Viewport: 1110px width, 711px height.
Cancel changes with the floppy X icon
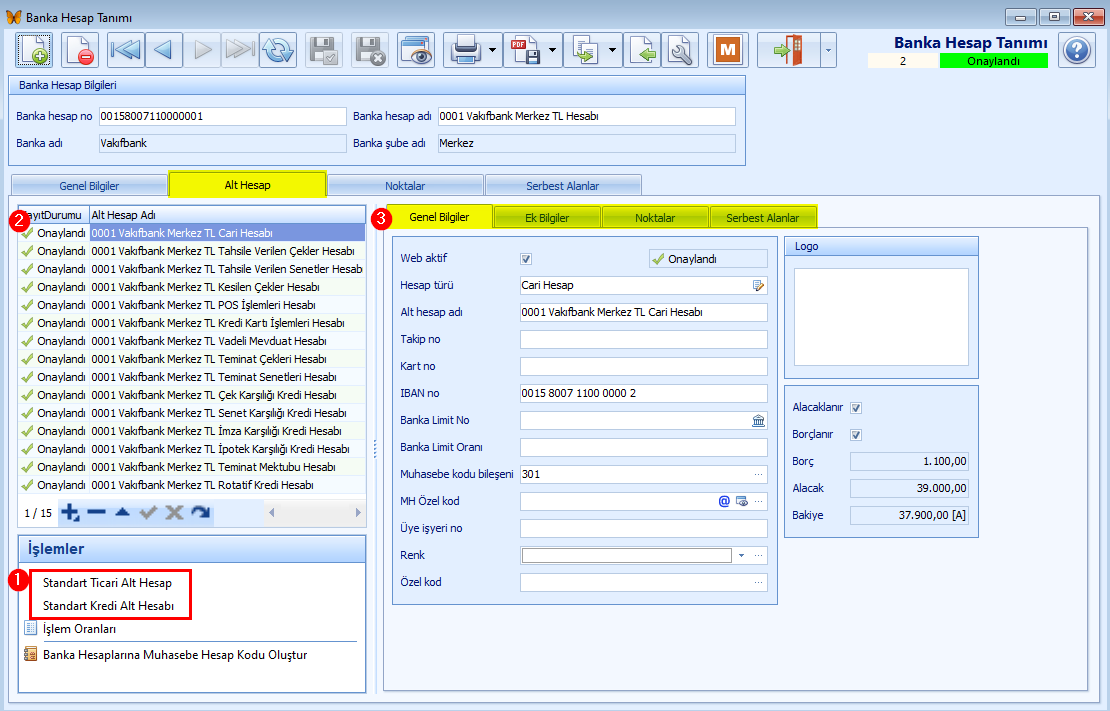point(370,50)
